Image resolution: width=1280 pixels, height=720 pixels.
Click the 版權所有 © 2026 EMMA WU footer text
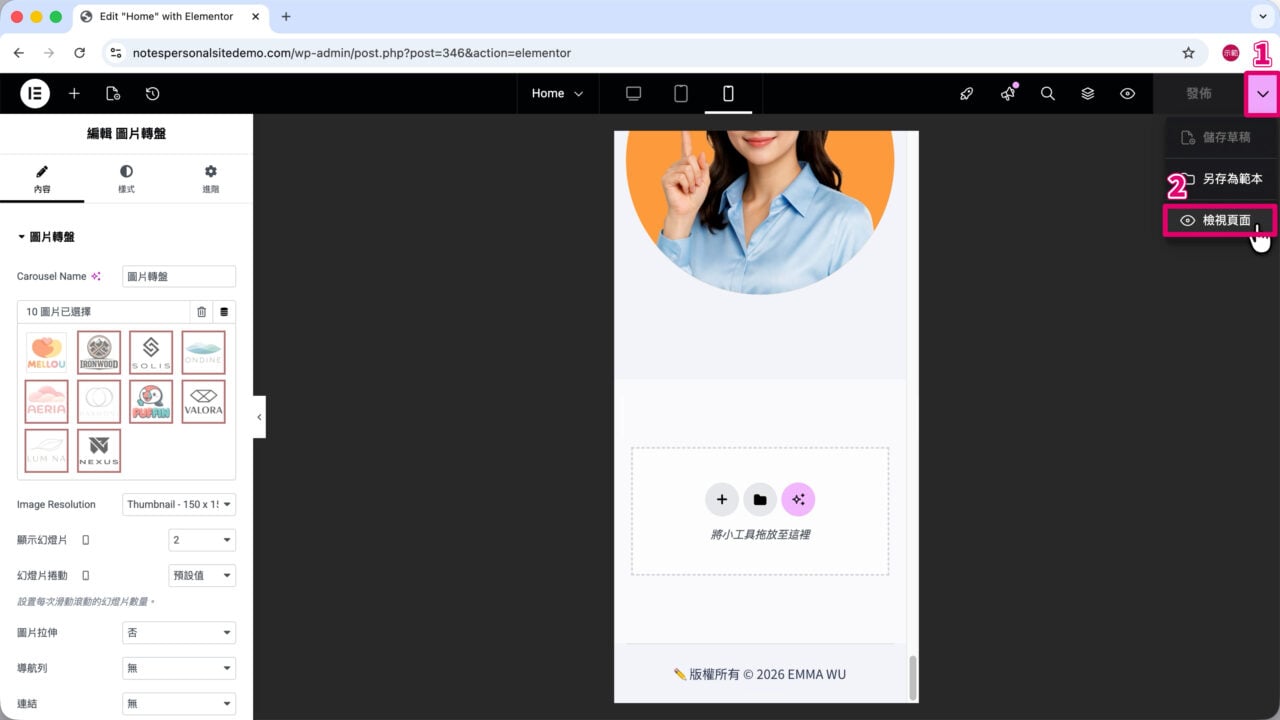click(760, 674)
